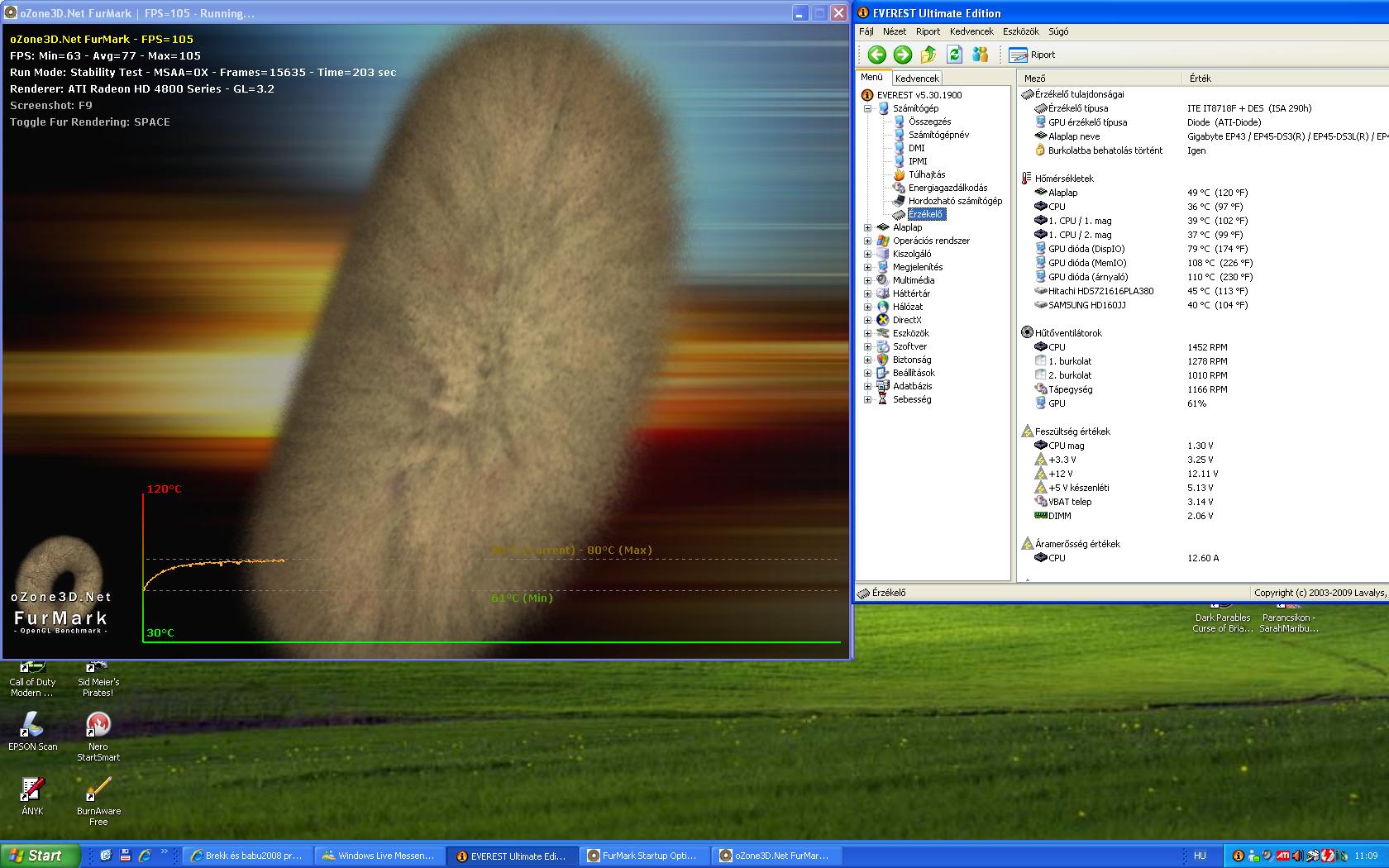This screenshot has width=1389, height=868.
Task: Click the green Forward arrow in EVEREST toolbar
Action: [x=903, y=55]
